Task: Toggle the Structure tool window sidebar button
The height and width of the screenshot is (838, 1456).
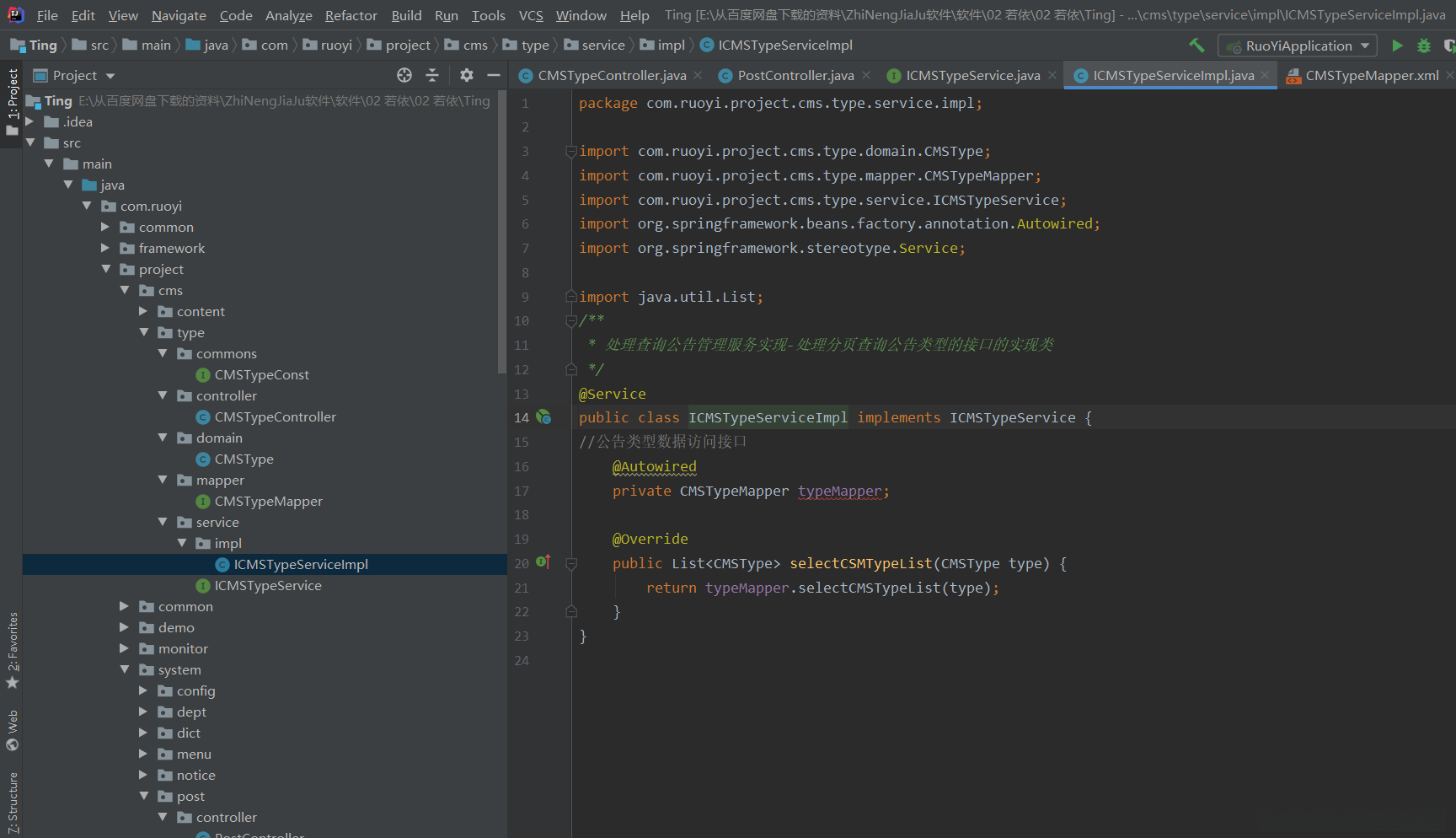Action: click(x=13, y=805)
